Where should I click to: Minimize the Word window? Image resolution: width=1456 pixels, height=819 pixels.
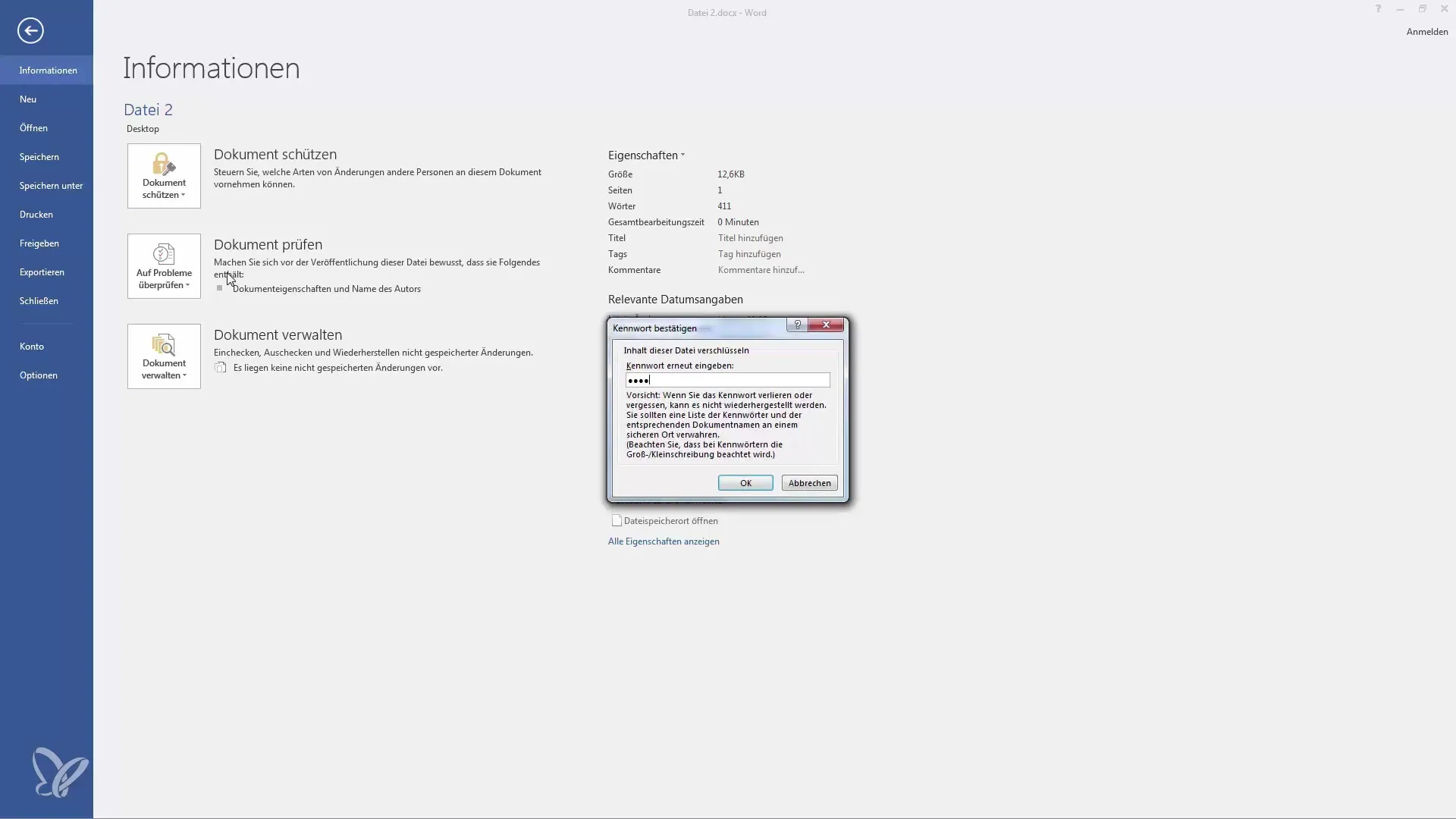click(1400, 9)
